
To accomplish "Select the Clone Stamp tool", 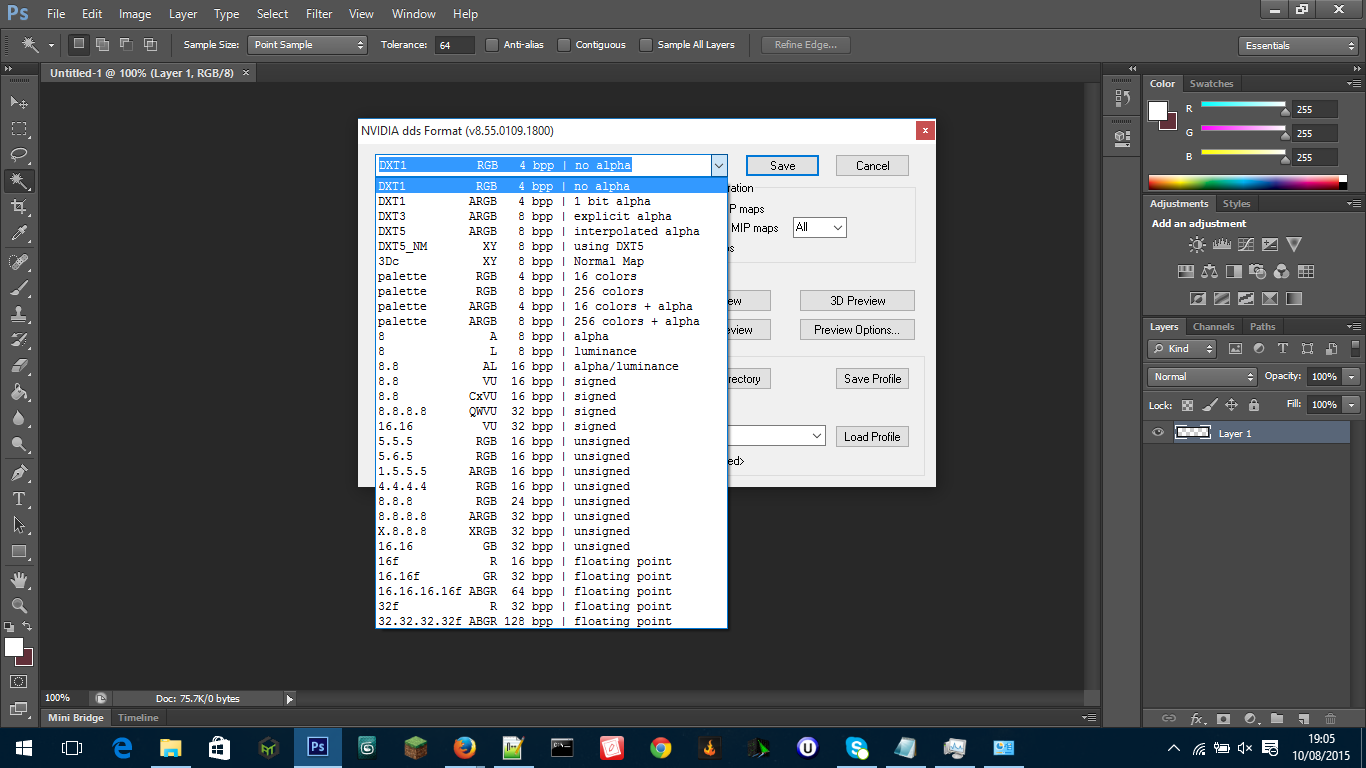I will (19, 314).
